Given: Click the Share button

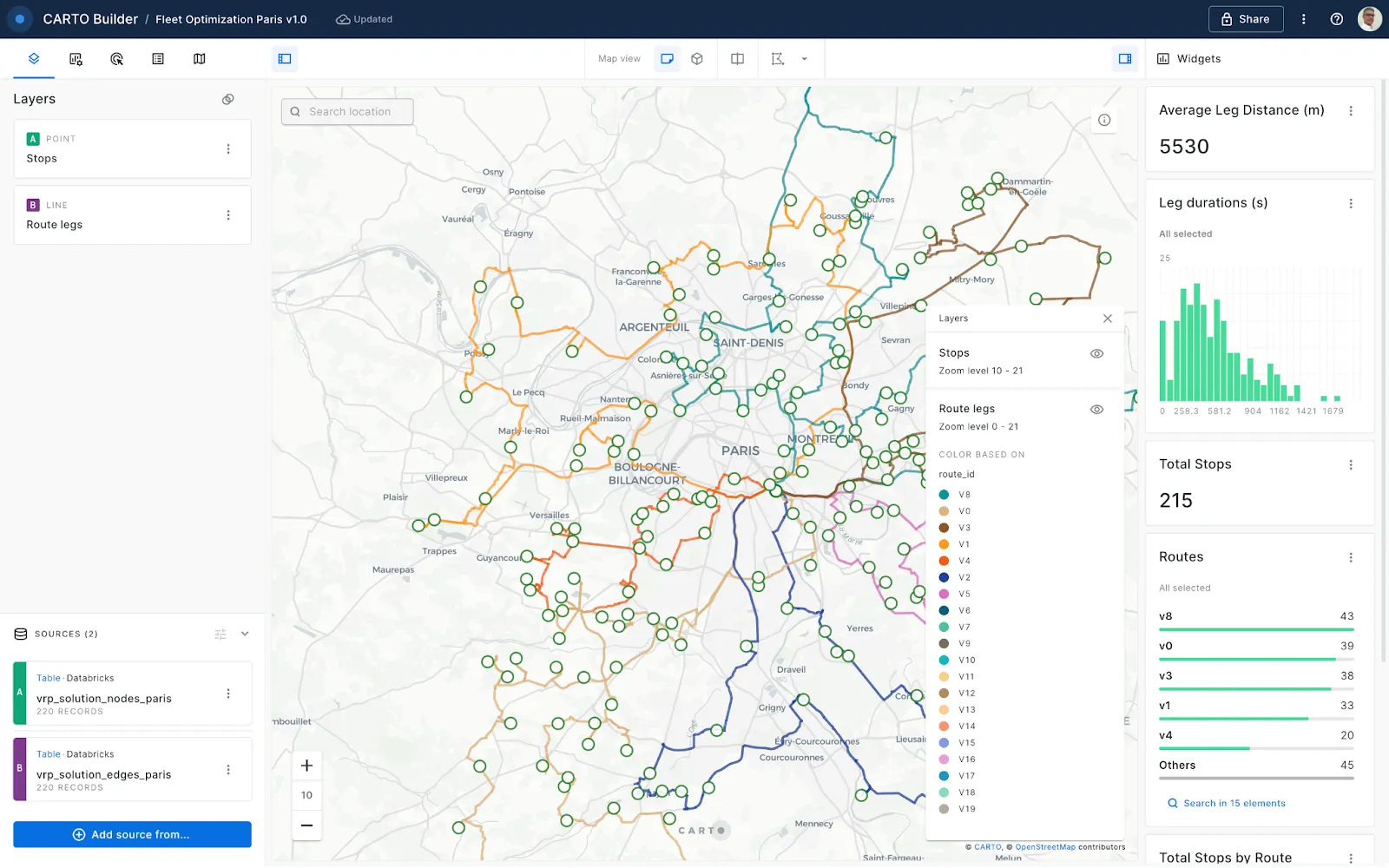Looking at the screenshot, I should coord(1246,18).
